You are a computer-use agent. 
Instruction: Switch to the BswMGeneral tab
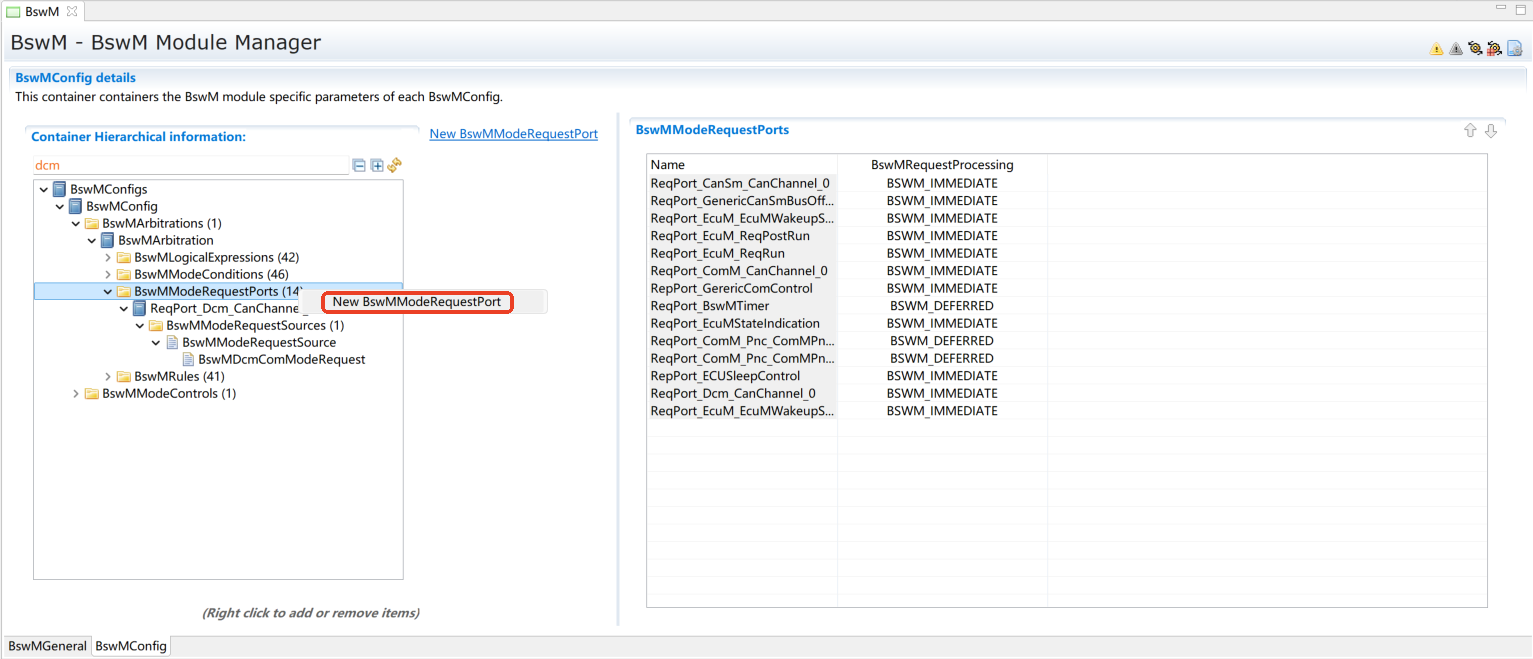(x=47, y=646)
